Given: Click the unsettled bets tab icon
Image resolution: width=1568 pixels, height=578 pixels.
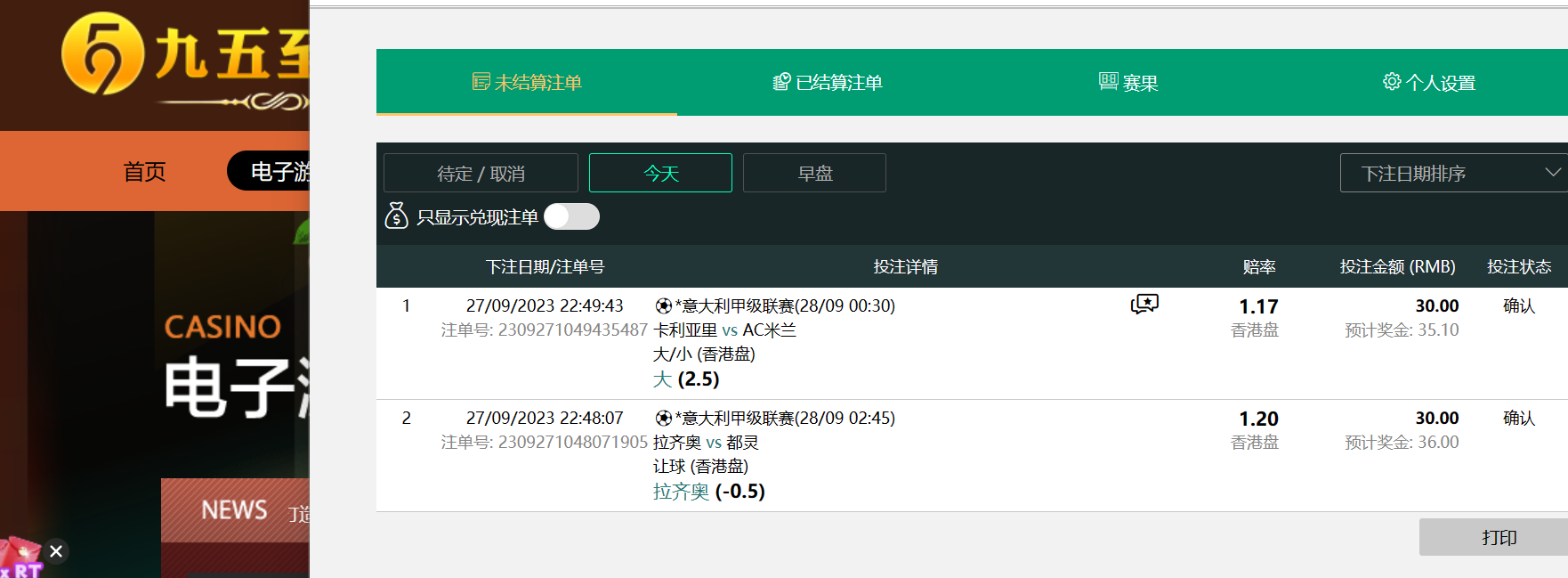Looking at the screenshot, I should pos(481,82).
